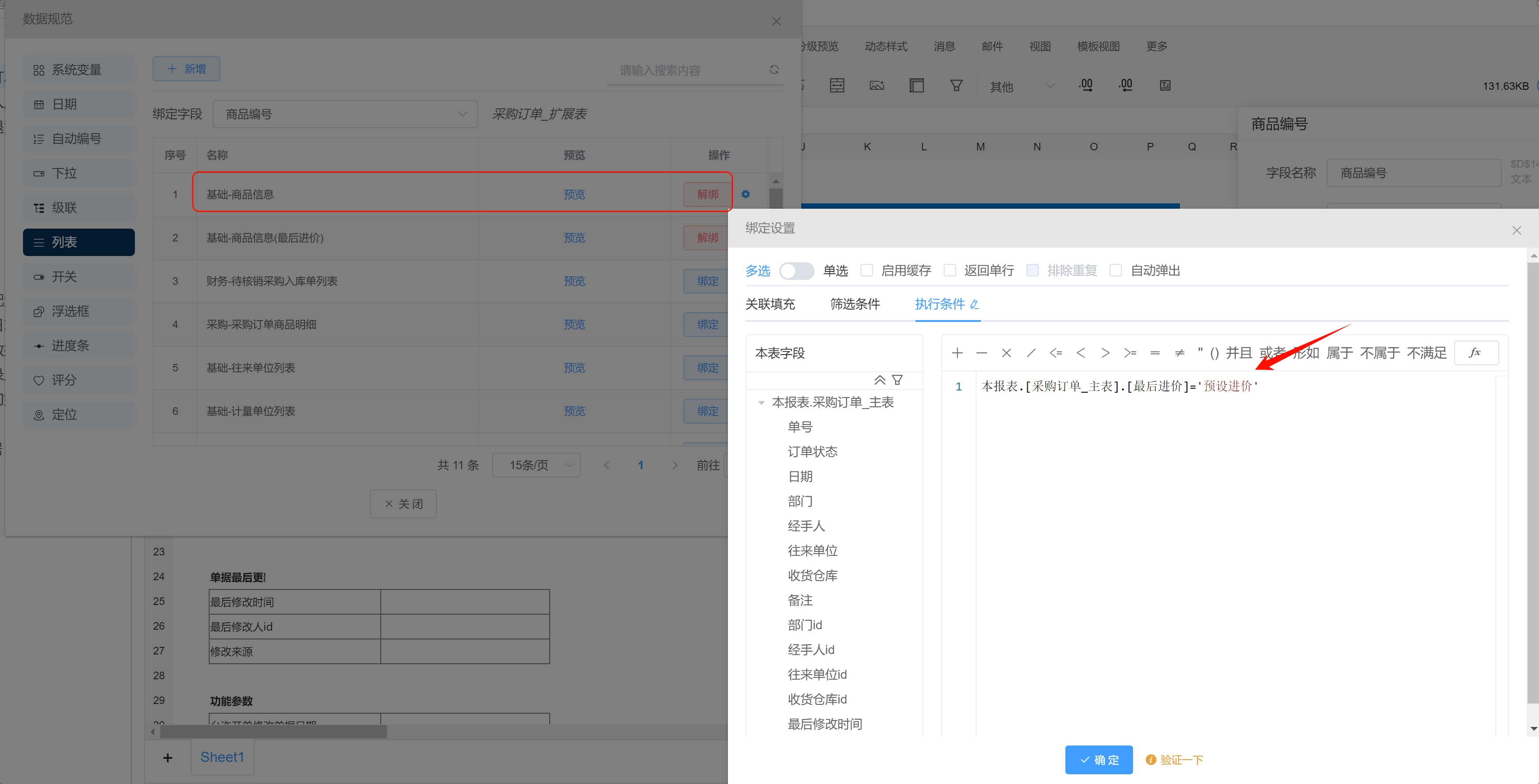The image size is (1539, 784).
Task: Click the image insert icon in toolbar
Action: (x=877, y=85)
